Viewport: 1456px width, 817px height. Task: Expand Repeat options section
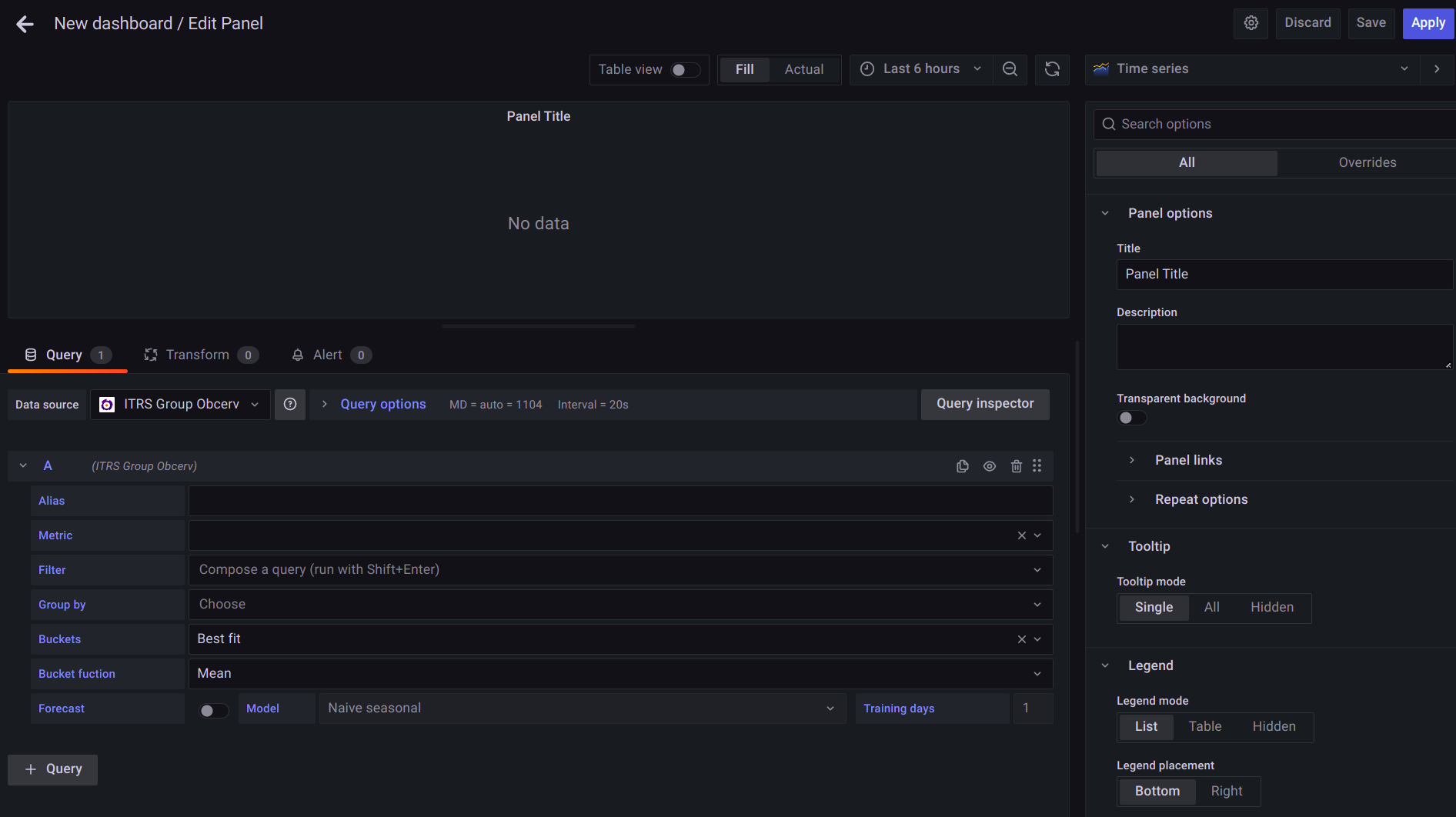[1201, 499]
